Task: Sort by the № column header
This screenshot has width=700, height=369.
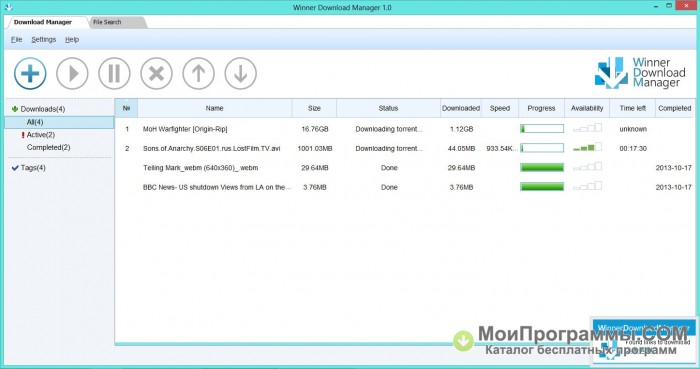Action: click(126, 108)
